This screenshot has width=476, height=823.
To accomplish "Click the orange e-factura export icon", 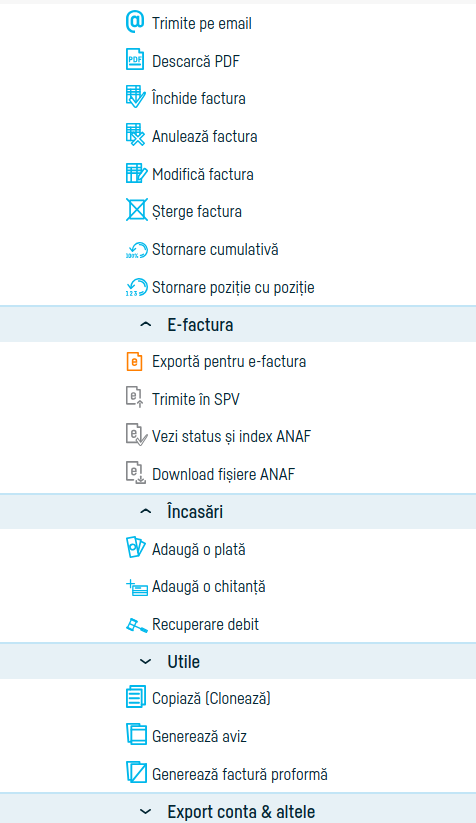I will pyautogui.click(x=135, y=362).
